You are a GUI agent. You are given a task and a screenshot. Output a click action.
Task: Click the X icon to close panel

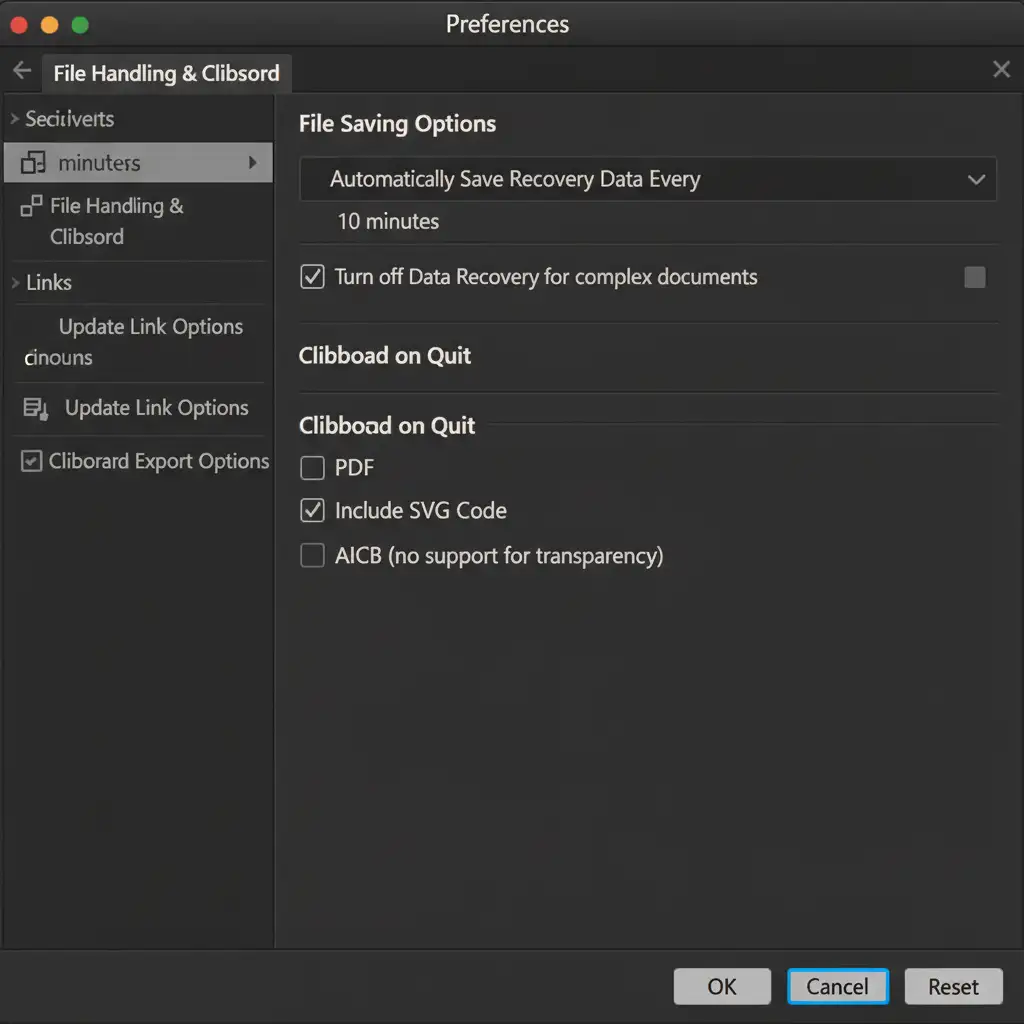coord(1001,69)
